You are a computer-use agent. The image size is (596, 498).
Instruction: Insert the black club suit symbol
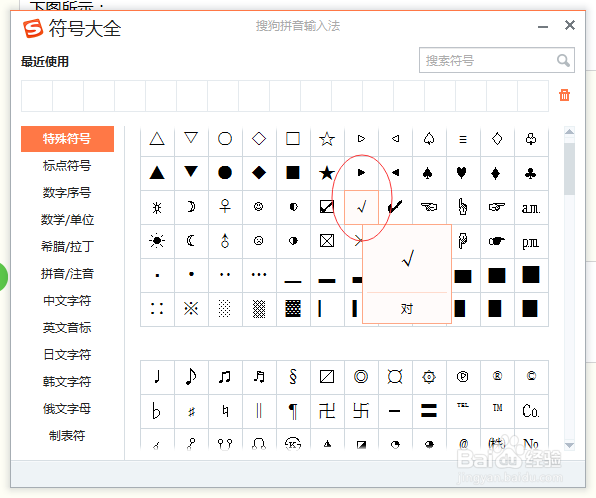click(531, 173)
